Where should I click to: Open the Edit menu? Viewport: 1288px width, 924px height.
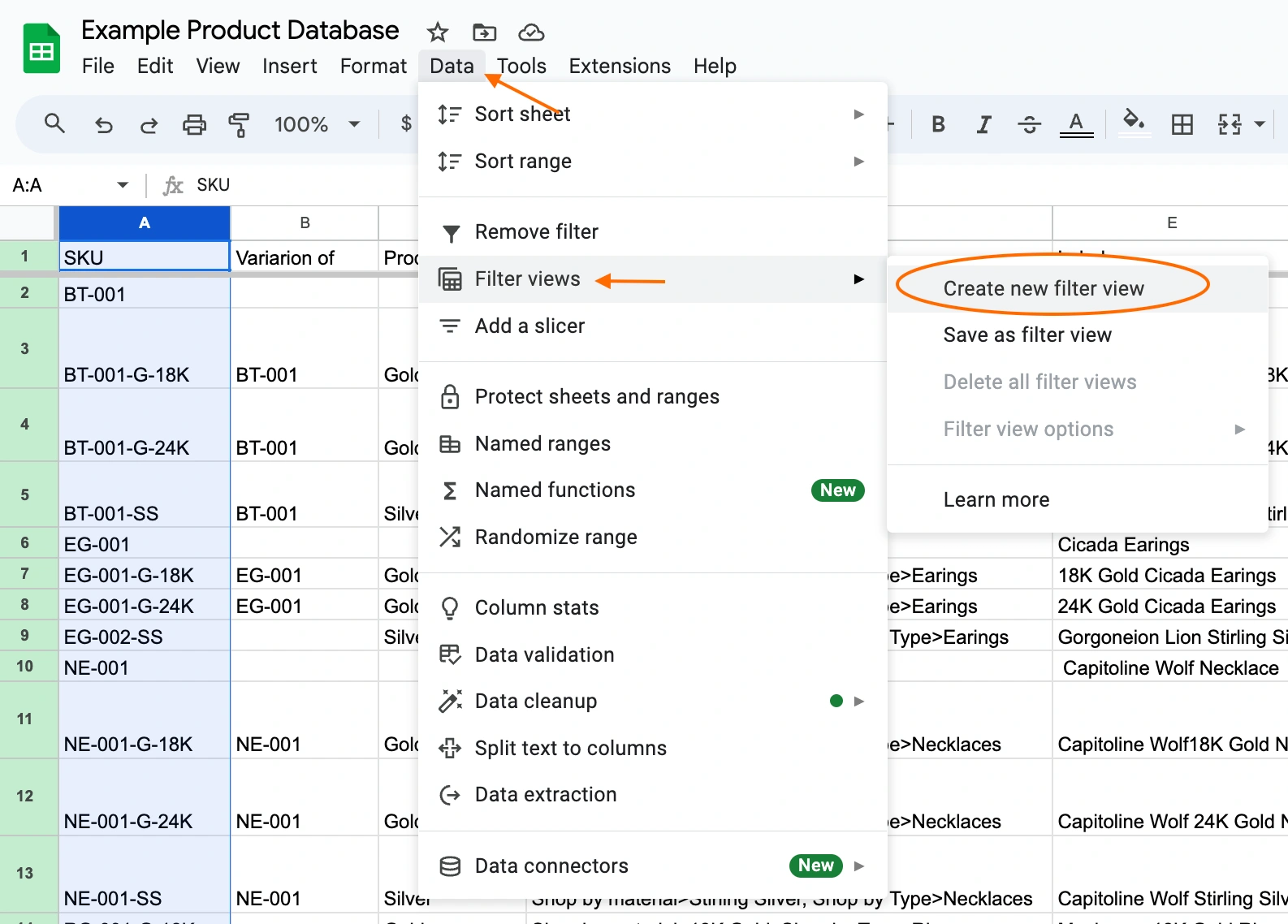point(155,66)
